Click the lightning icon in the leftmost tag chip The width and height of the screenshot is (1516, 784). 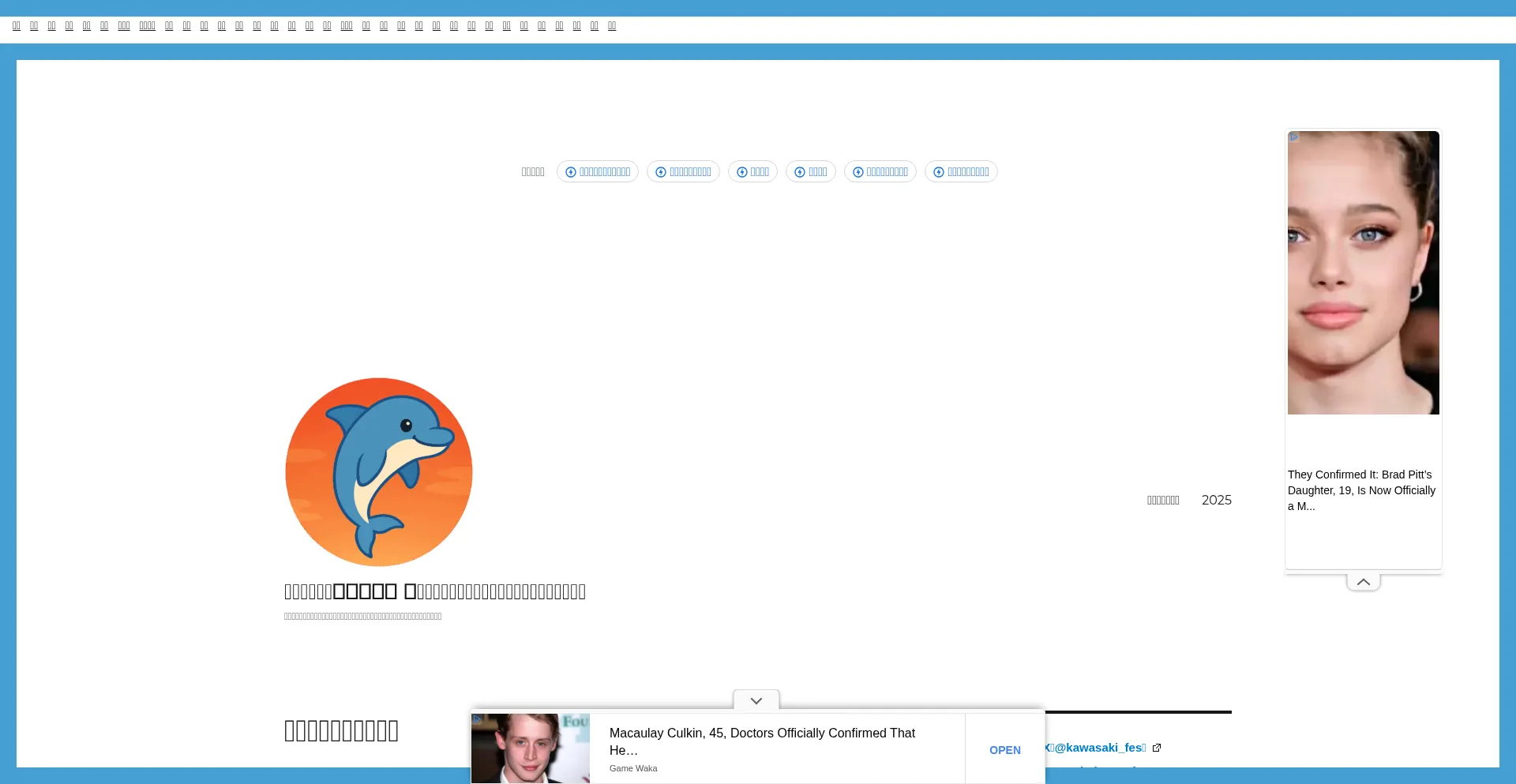click(x=571, y=172)
